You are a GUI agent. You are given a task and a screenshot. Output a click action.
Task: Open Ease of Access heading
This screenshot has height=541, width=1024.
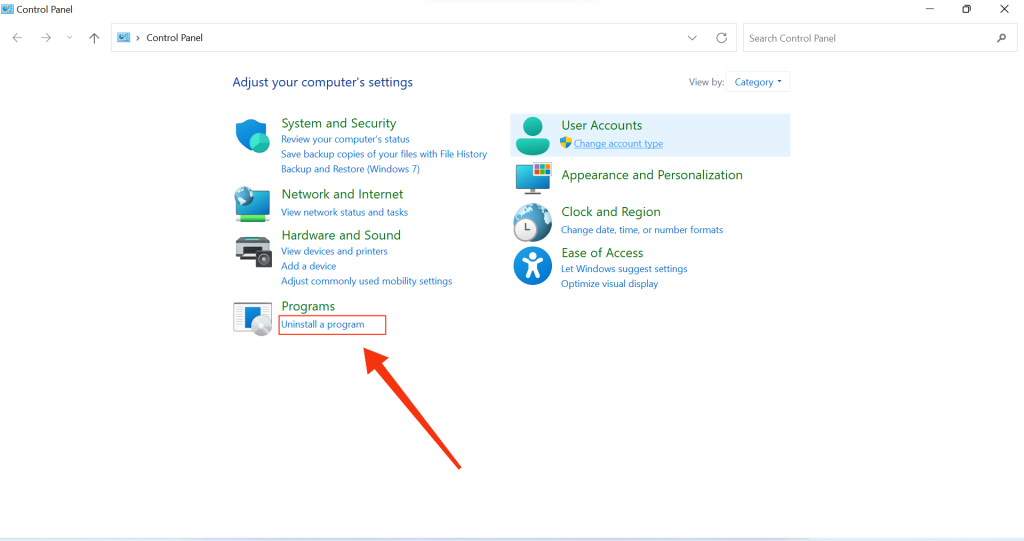pos(602,253)
